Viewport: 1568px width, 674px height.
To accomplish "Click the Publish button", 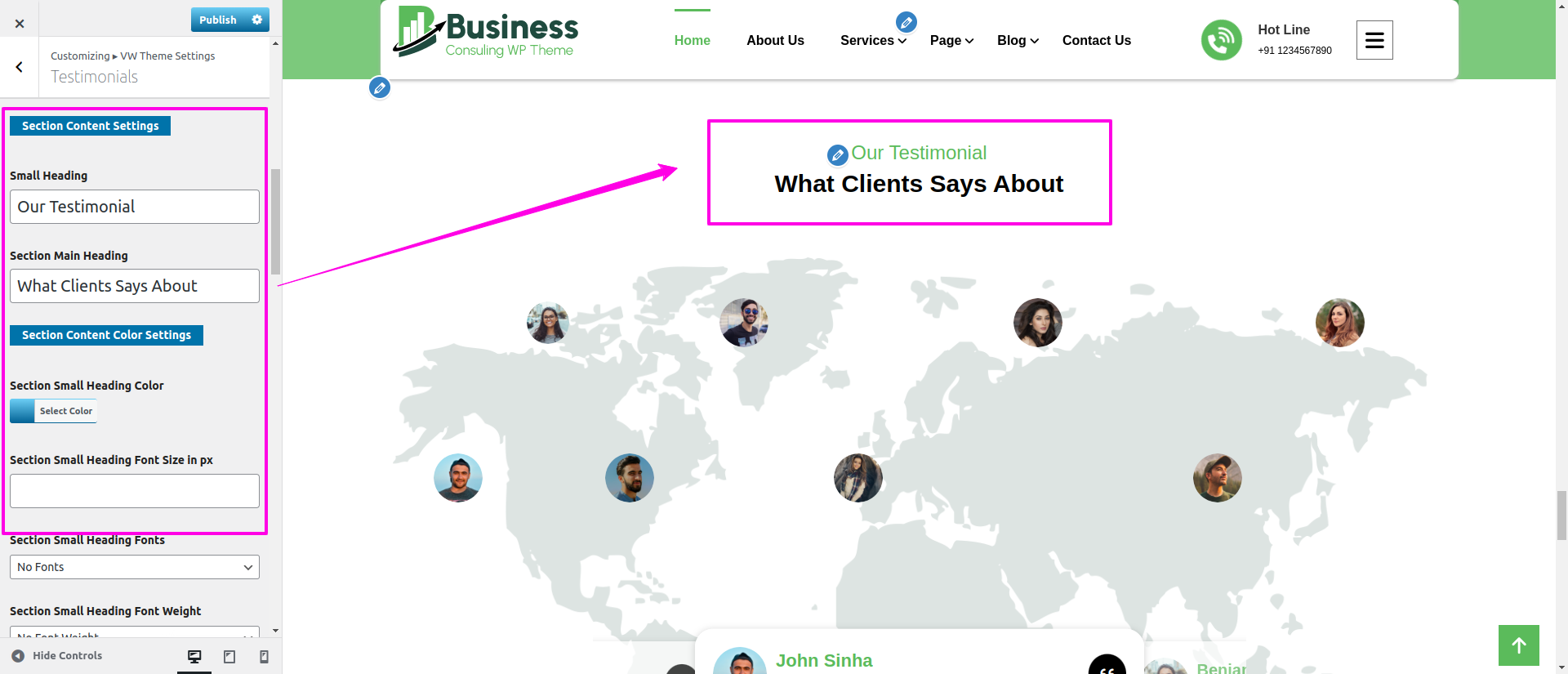I will pos(218,20).
